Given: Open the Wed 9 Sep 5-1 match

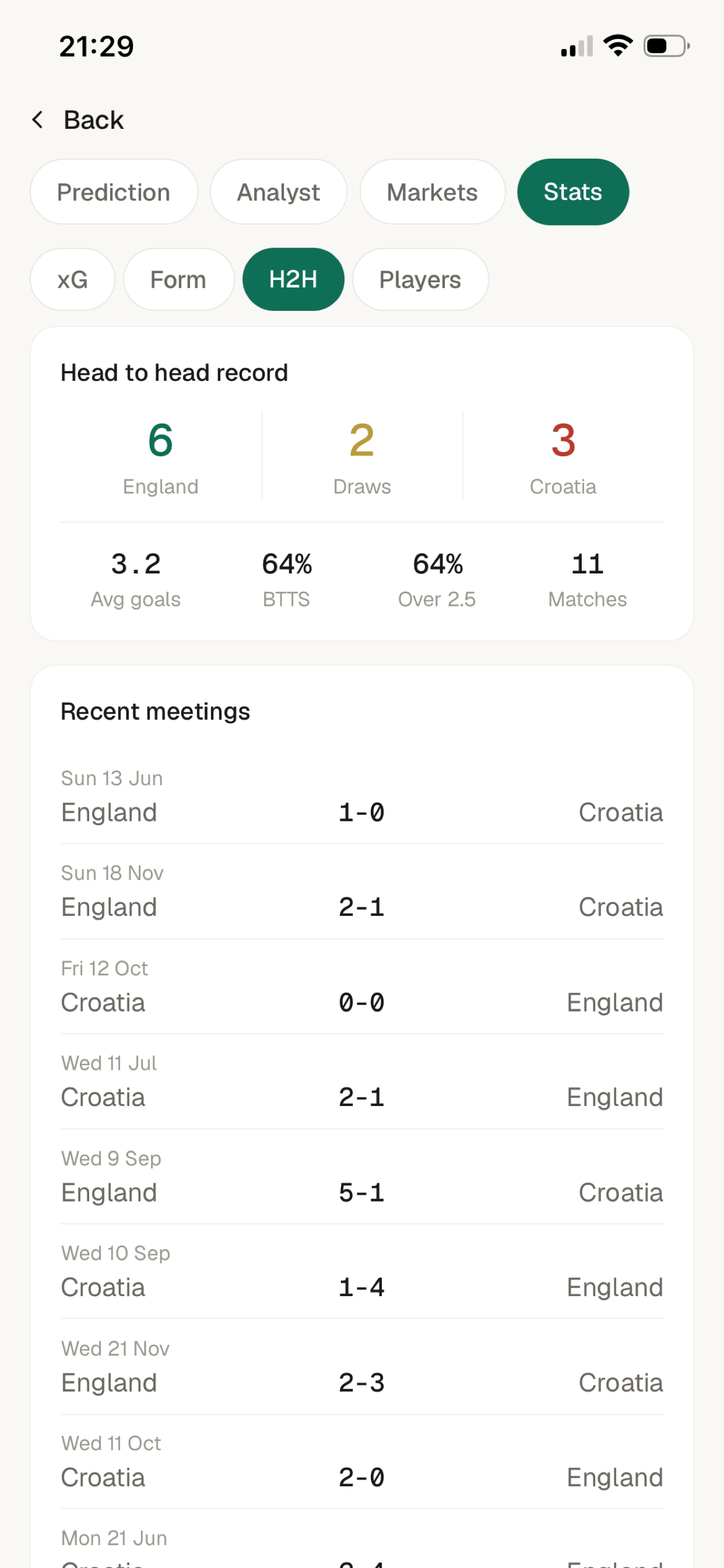Looking at the screenshot, I should (x=362, y=1176).
